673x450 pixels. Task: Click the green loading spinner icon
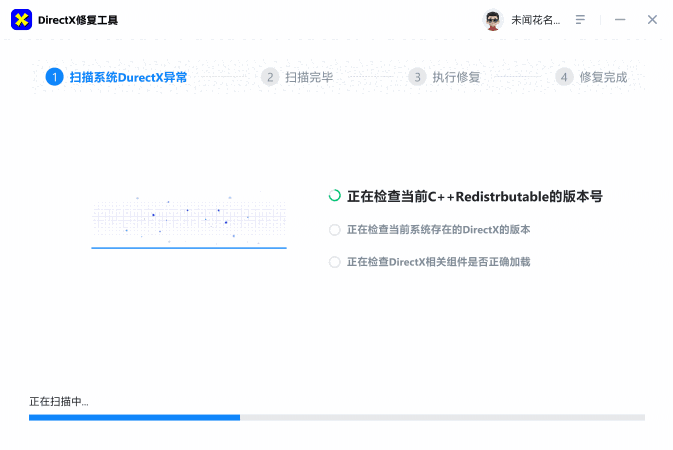coord(335,196)
